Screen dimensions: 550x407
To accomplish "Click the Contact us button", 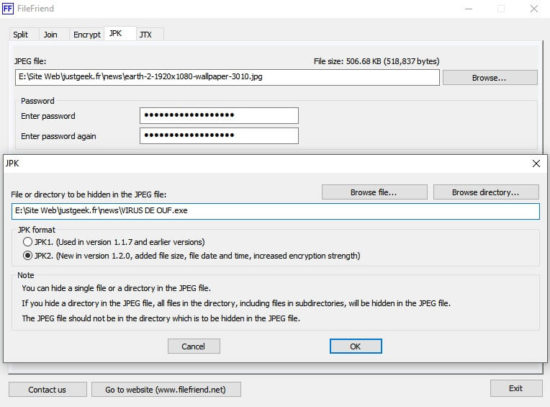I will pyautogui.click(x=47, y=389).
